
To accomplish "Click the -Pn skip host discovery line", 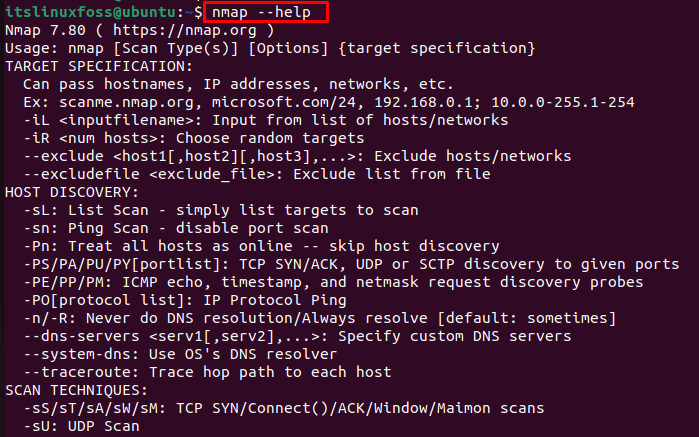I will pos(261,246).
